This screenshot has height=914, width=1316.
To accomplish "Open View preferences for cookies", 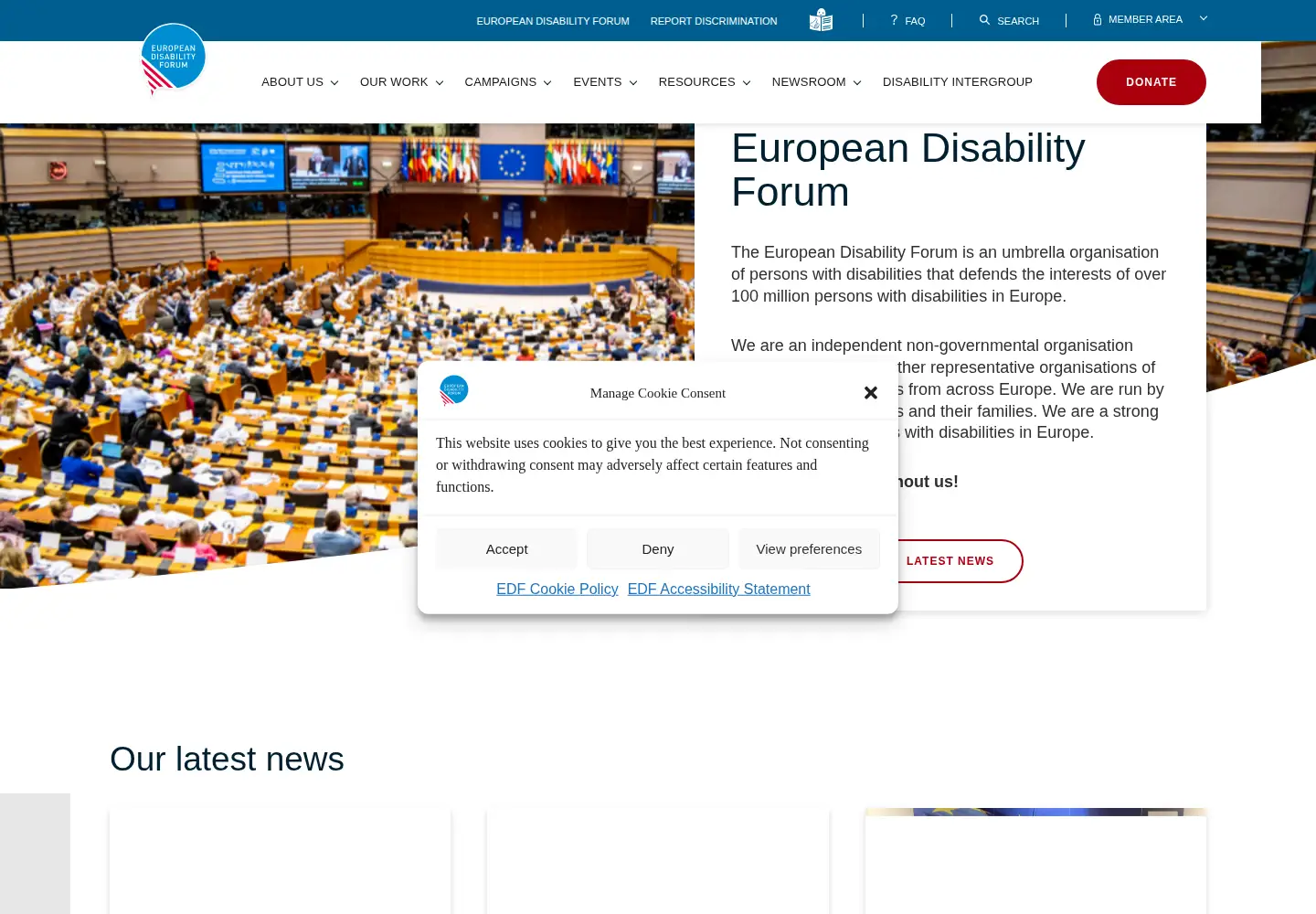I will [x=809, y=549].
